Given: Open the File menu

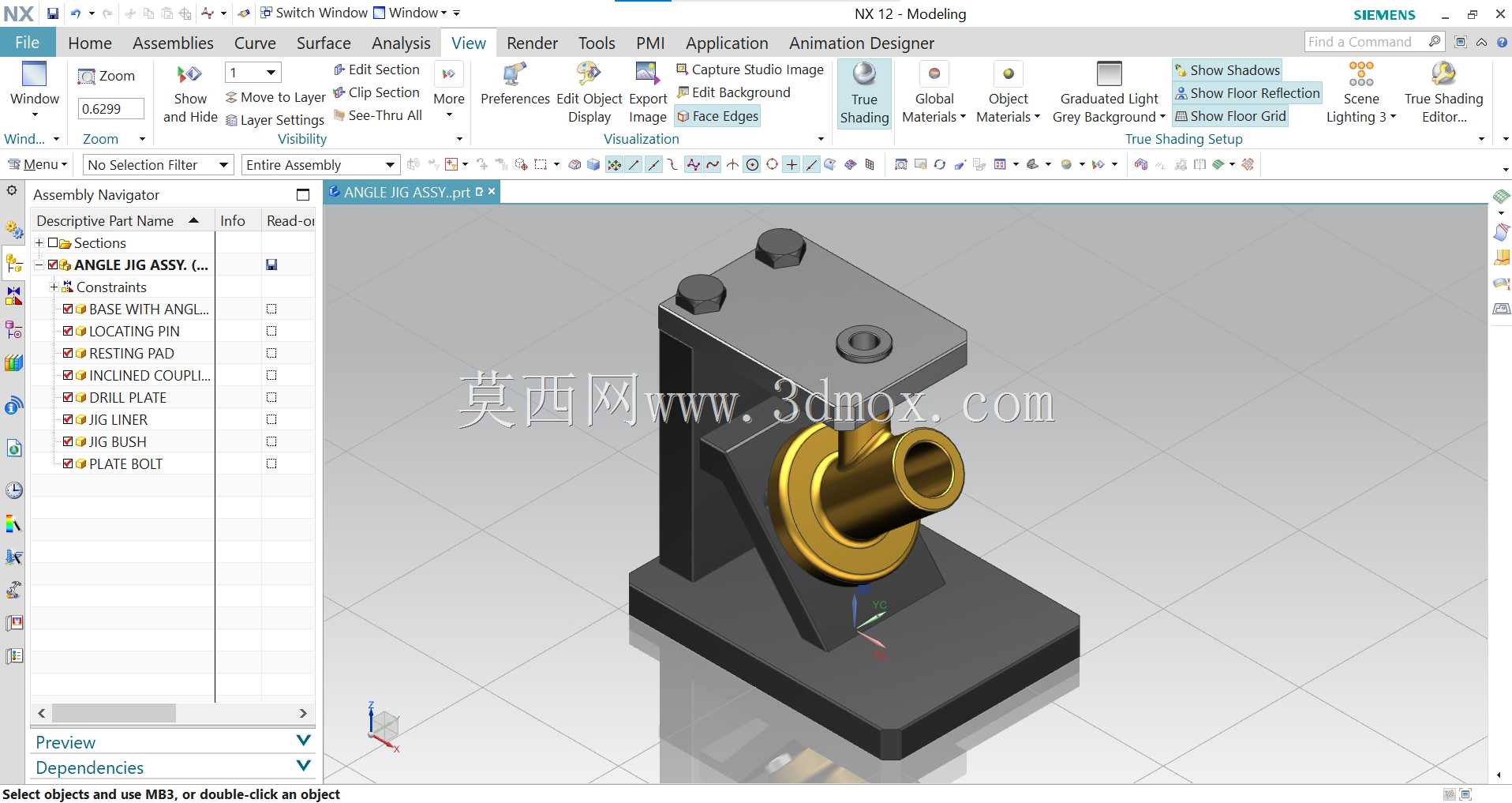Looking at the screenshot, I should pyautogui.click(x=27, y=43).
